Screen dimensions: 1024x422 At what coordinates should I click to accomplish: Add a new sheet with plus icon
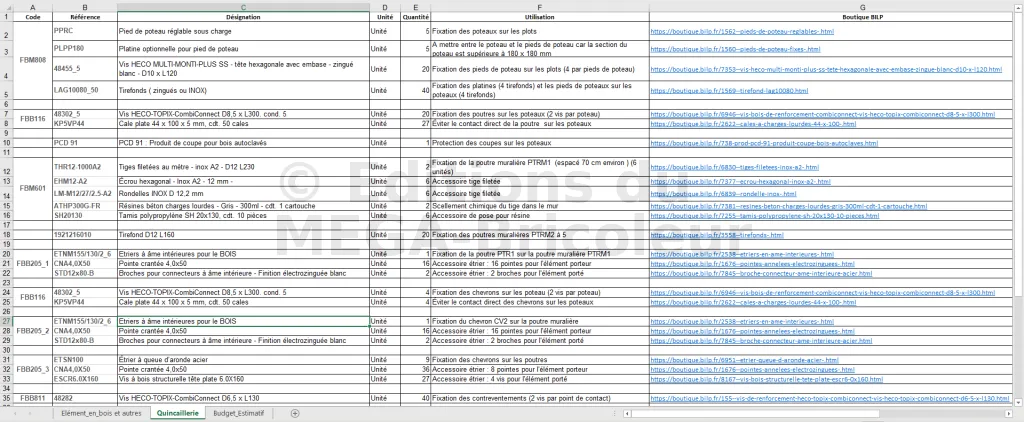(294, 412)
